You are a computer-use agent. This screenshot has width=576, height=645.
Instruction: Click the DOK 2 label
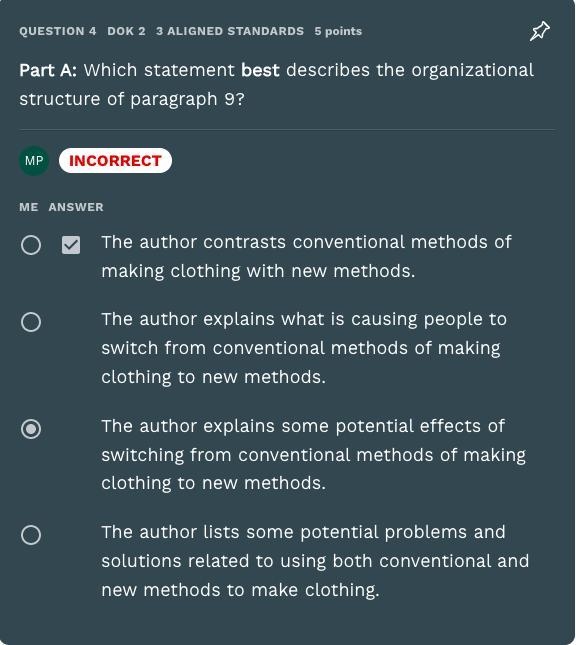coord(126,31)
